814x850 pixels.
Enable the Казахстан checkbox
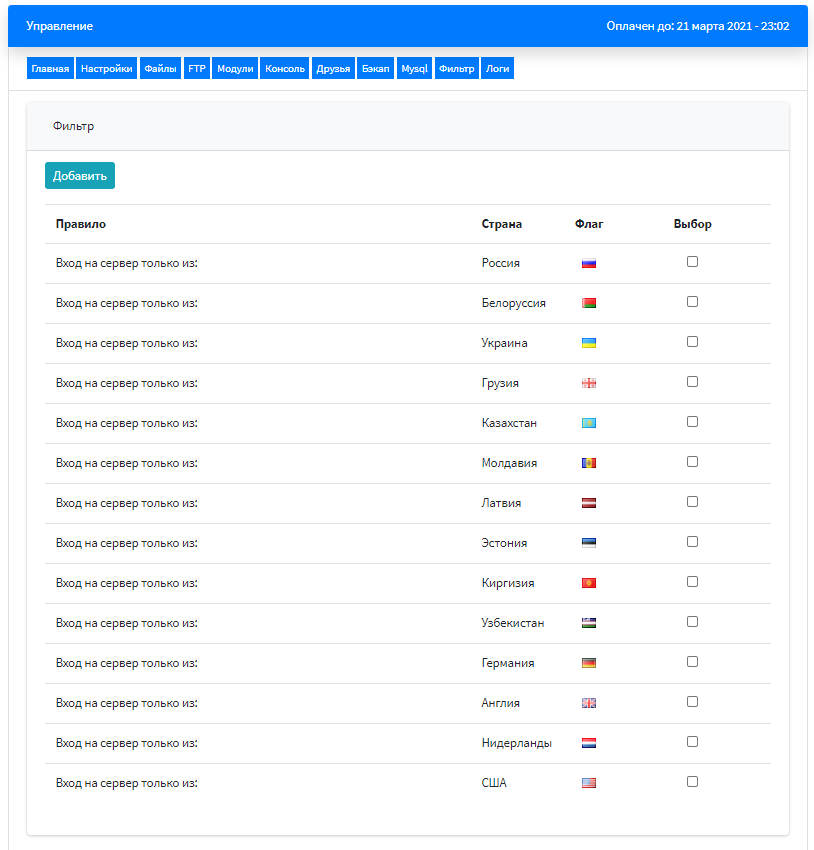pyautogui.click(x=692, y=422)
